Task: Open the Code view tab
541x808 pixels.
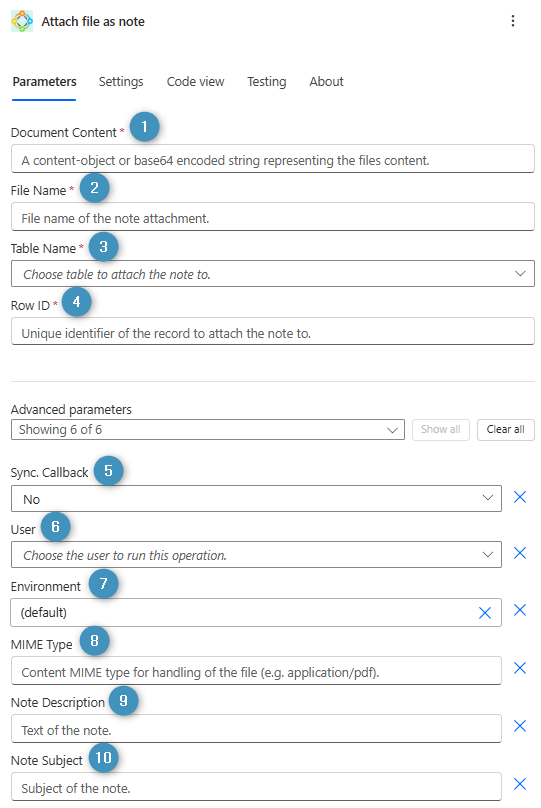Action: (195, 81)
